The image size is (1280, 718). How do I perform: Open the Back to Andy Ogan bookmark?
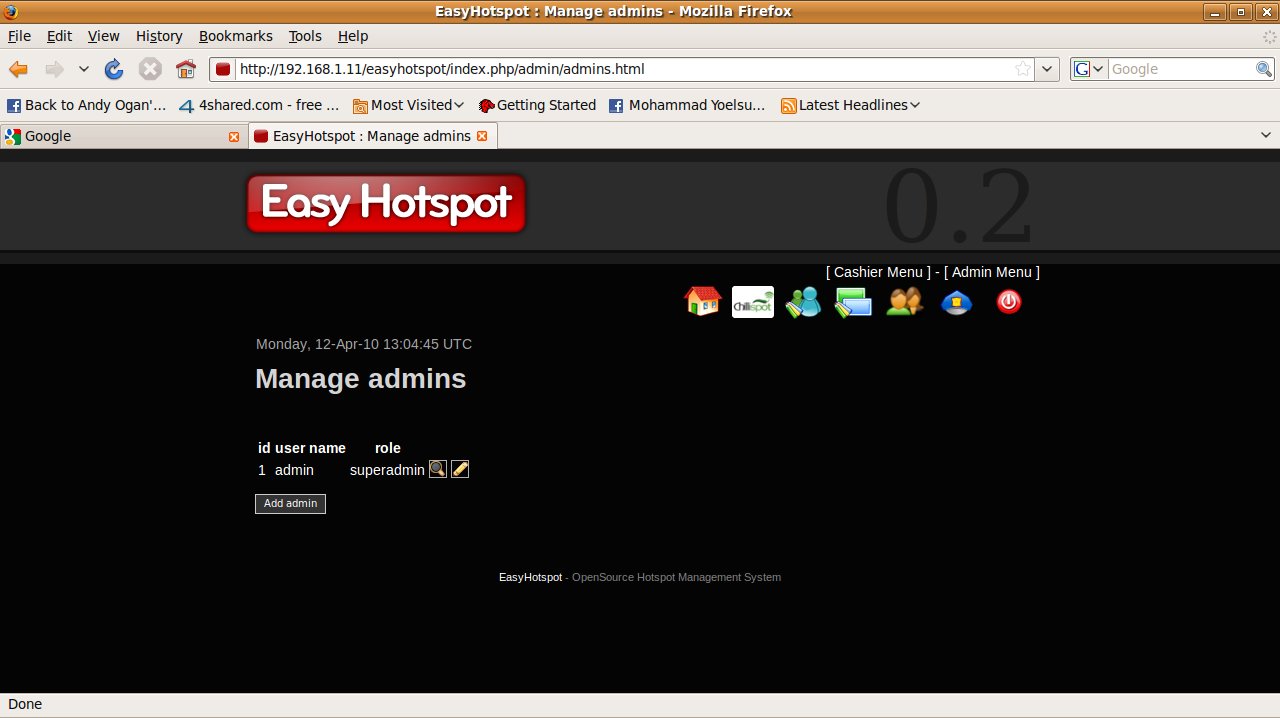87,105
